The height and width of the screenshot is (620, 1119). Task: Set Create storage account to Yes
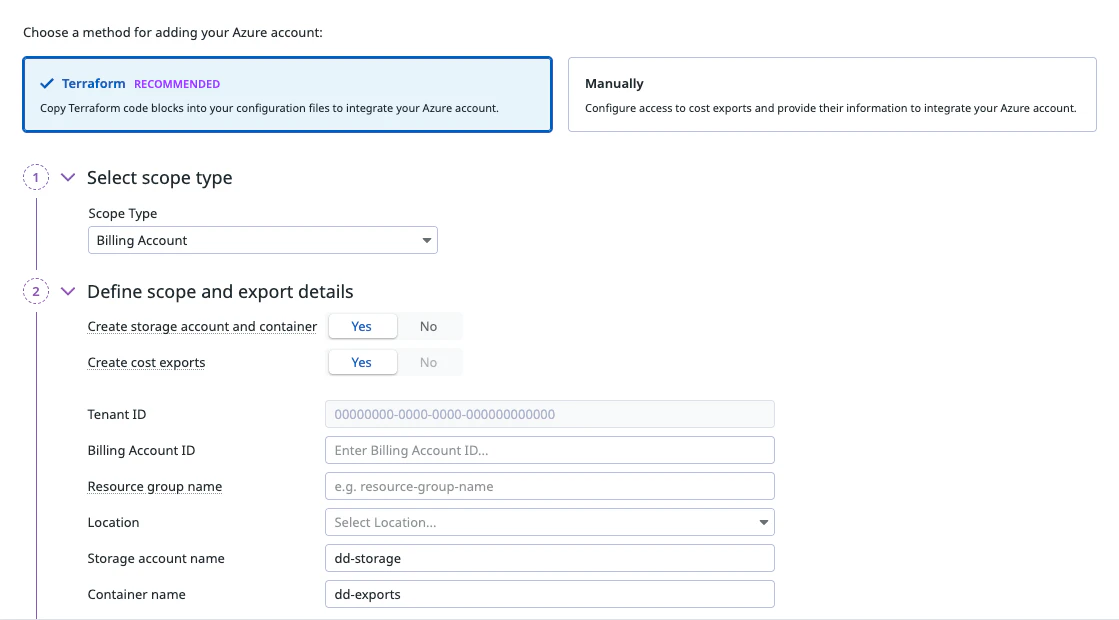click(362, 326)
